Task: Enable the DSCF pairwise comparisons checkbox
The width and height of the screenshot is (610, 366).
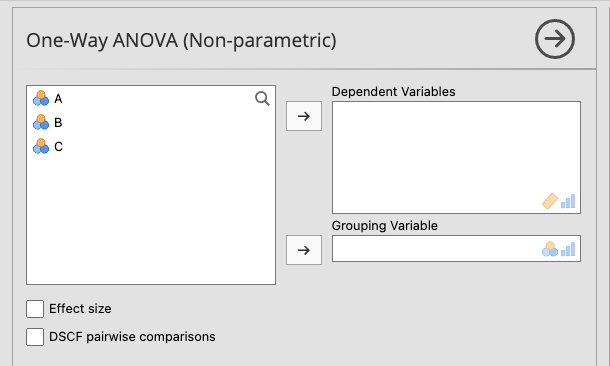Action: [35, 337]
